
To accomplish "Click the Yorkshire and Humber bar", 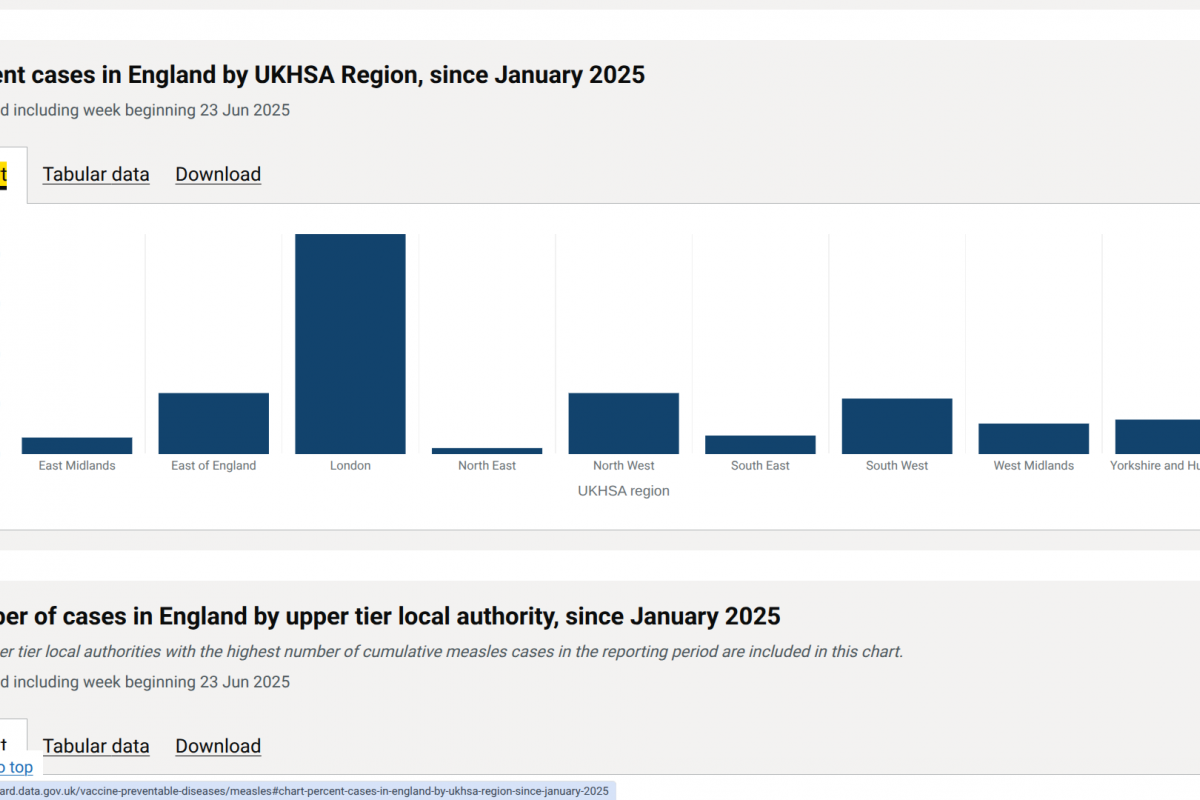I will click(1158, 437).
